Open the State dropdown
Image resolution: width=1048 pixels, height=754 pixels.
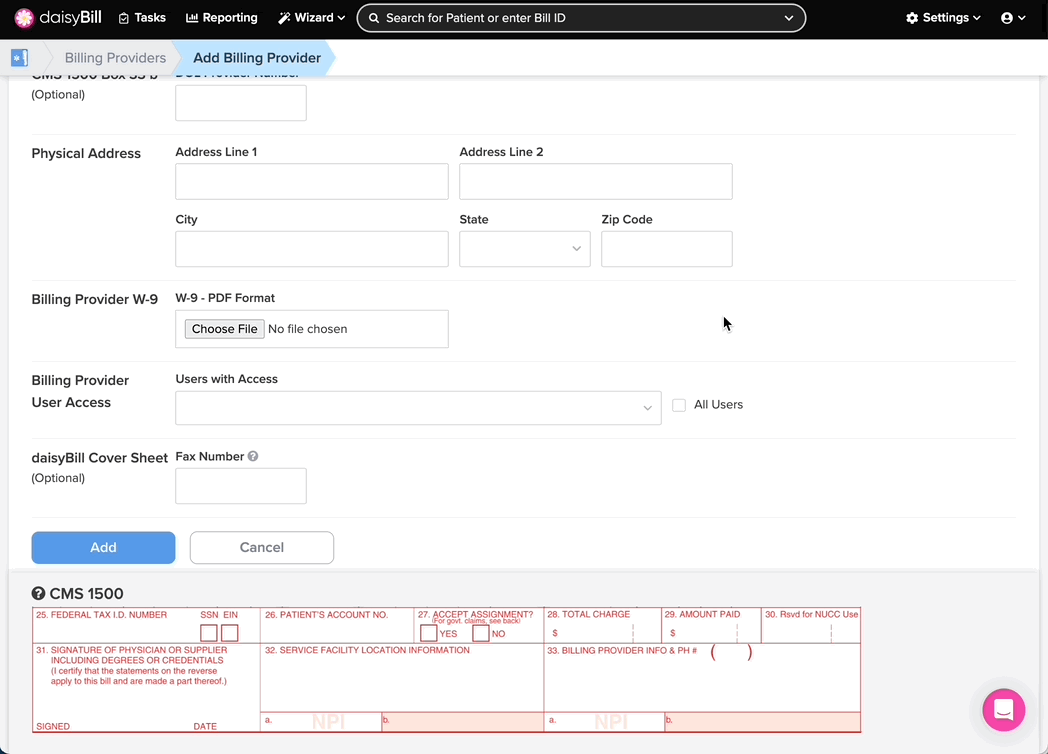525,249
